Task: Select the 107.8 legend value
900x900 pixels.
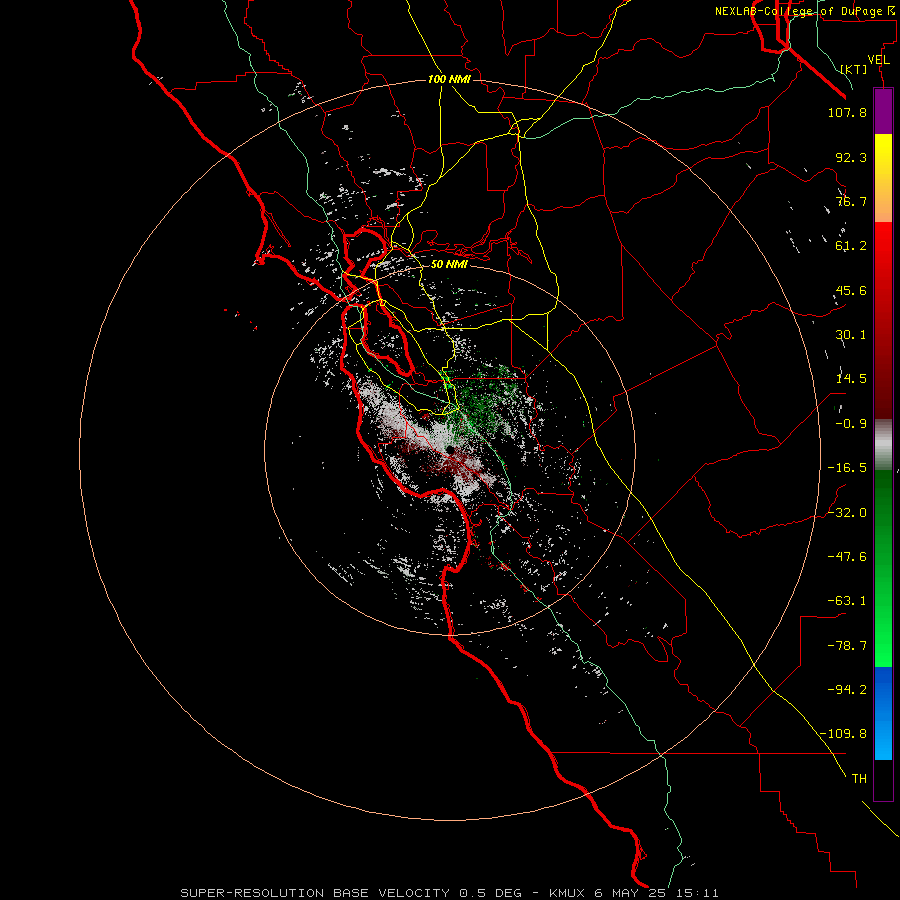Action: point(847,112)
